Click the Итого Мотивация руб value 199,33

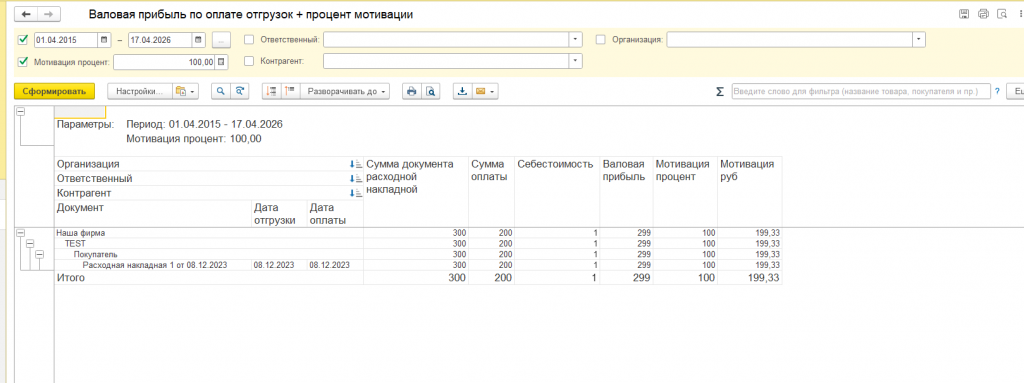[x=764, y=278]
